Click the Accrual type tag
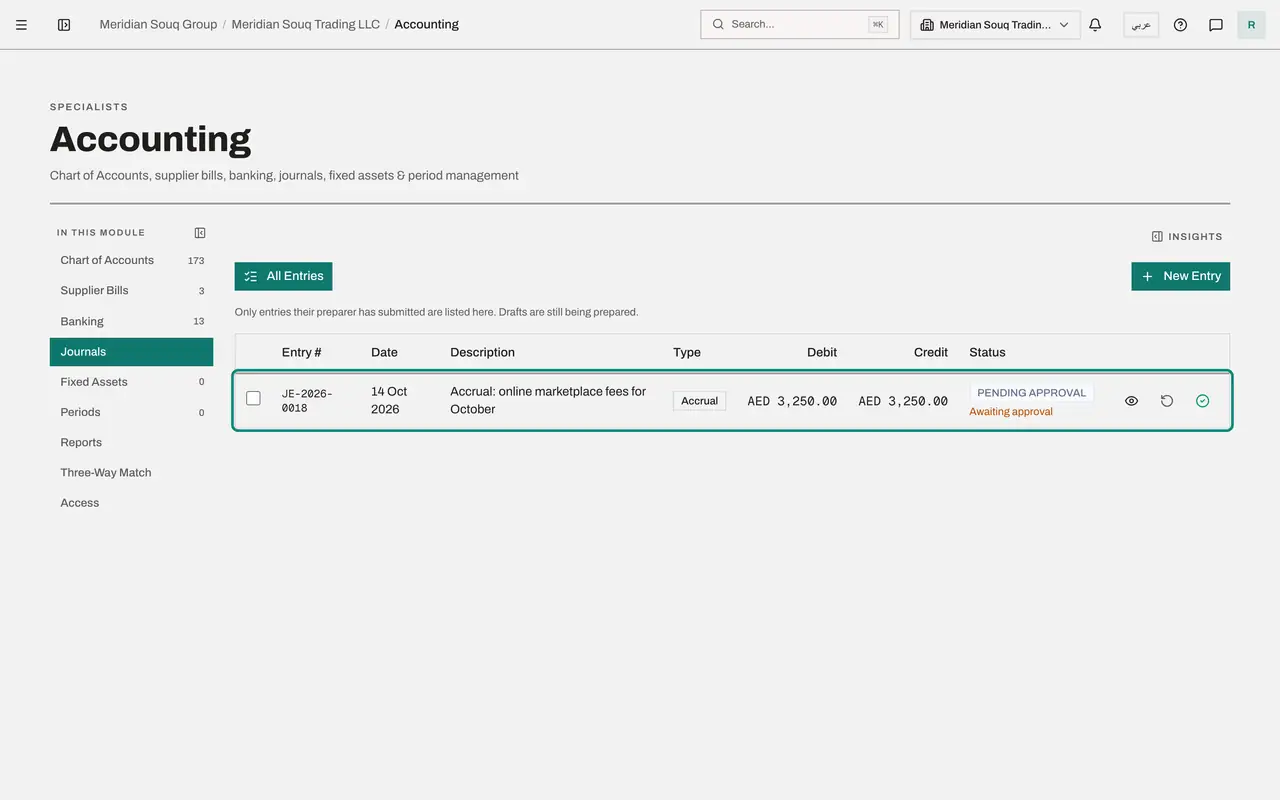The height and width of the screenshot is (800, 1280). coord(699,401)
